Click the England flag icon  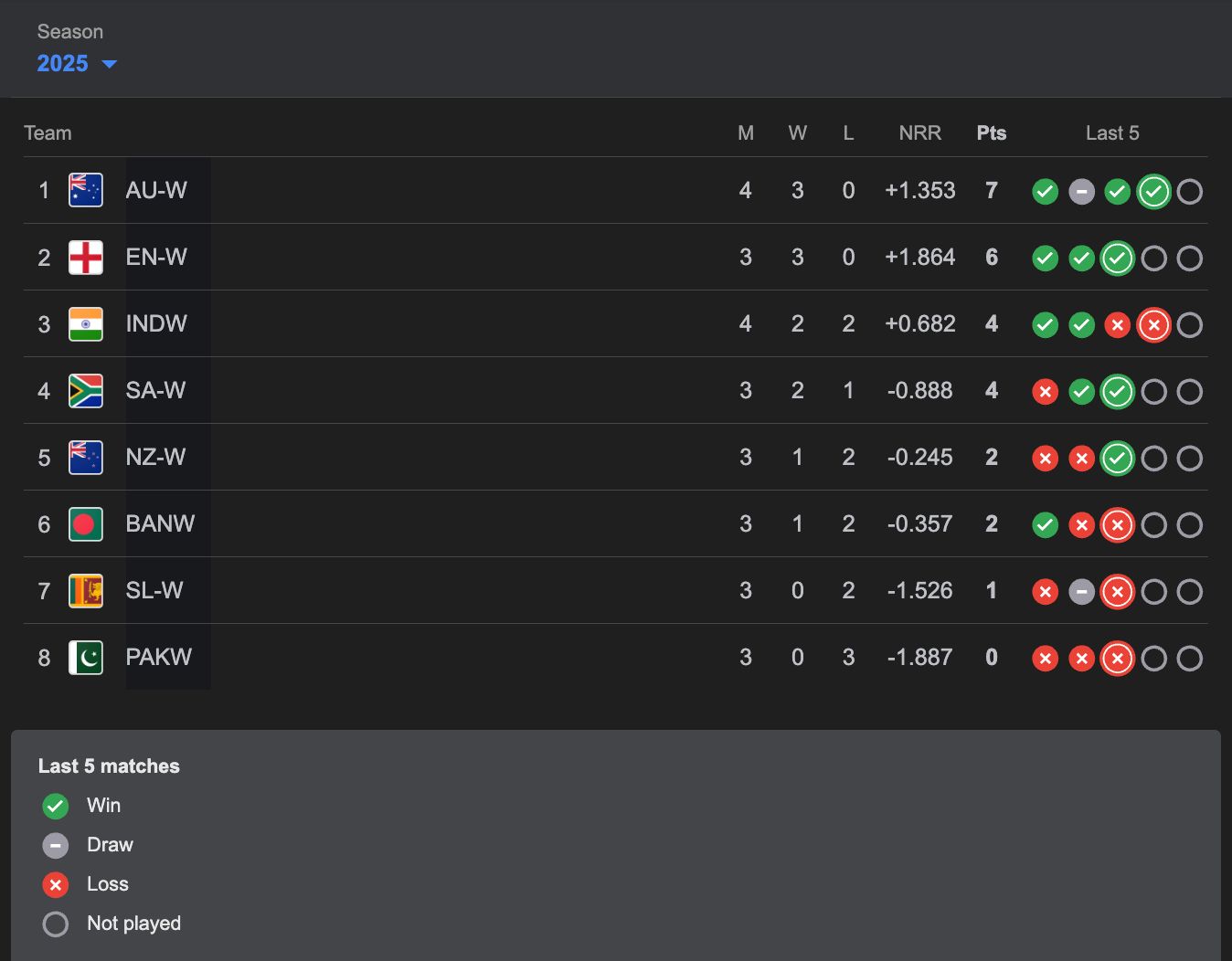click(x=86, y=258)
